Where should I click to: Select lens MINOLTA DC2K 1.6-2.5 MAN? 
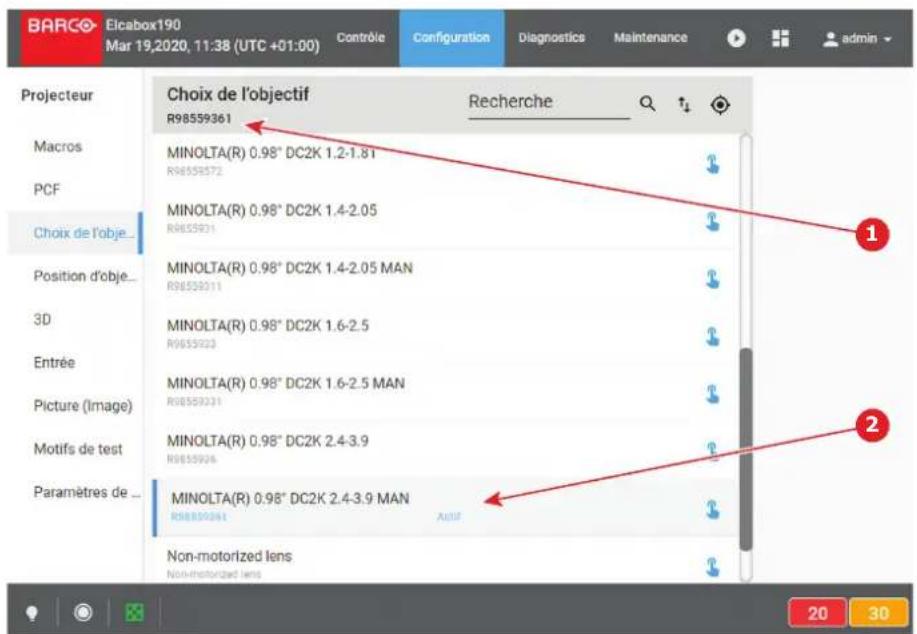click(444, 392)
